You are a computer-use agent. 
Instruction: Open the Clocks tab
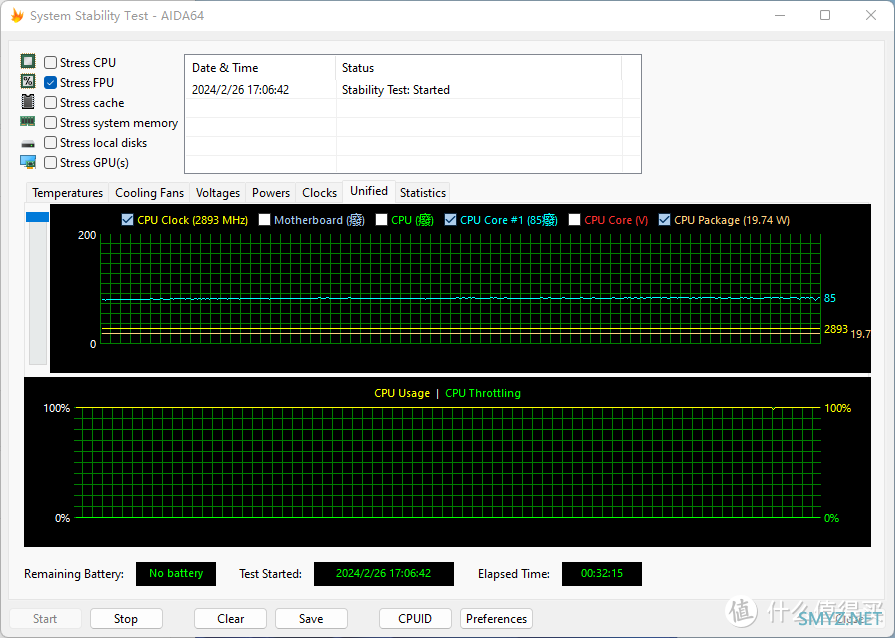pyautogui.click(x=320, y=193)
